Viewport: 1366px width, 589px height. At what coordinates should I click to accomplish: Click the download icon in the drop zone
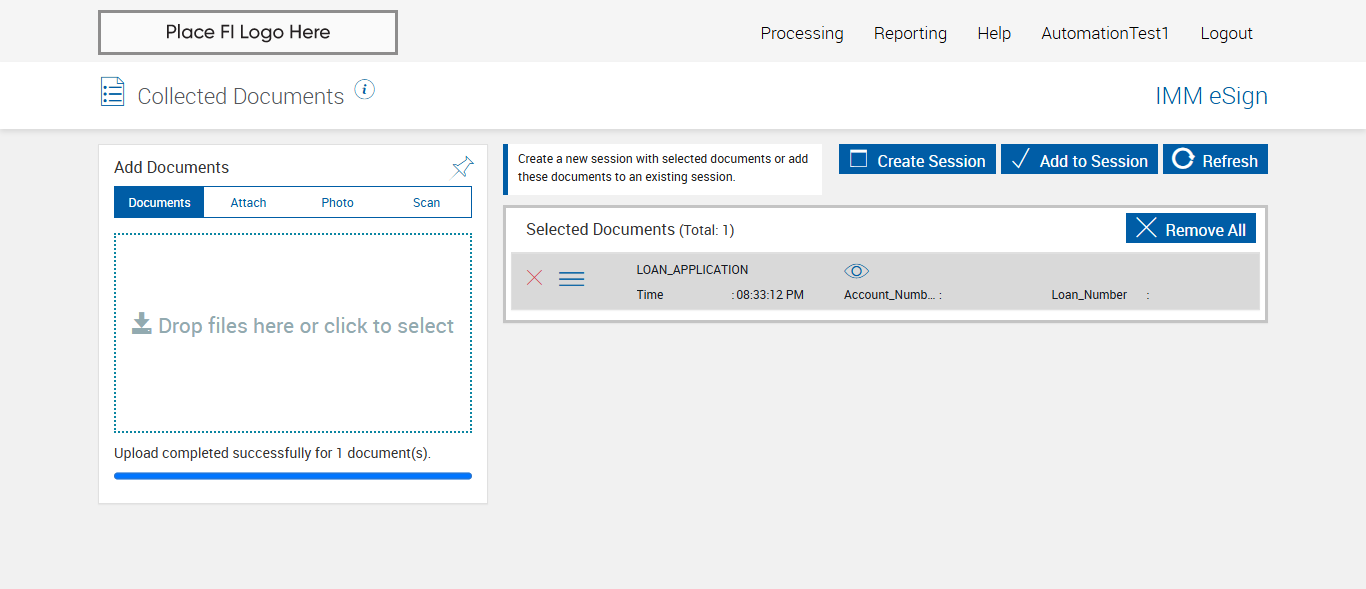tap(142, 324)
